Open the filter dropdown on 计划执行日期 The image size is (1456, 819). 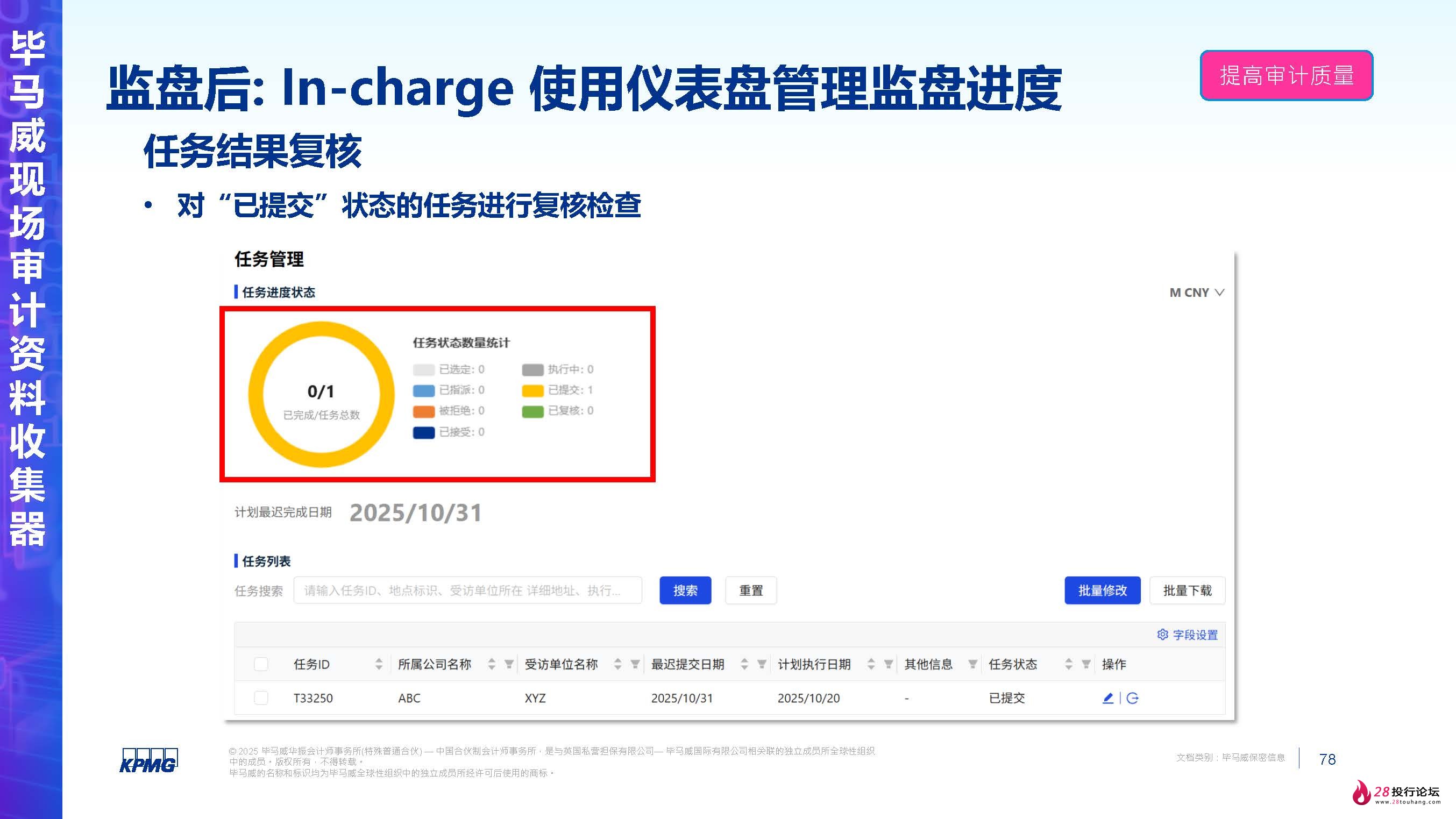[x=888, y=665]
